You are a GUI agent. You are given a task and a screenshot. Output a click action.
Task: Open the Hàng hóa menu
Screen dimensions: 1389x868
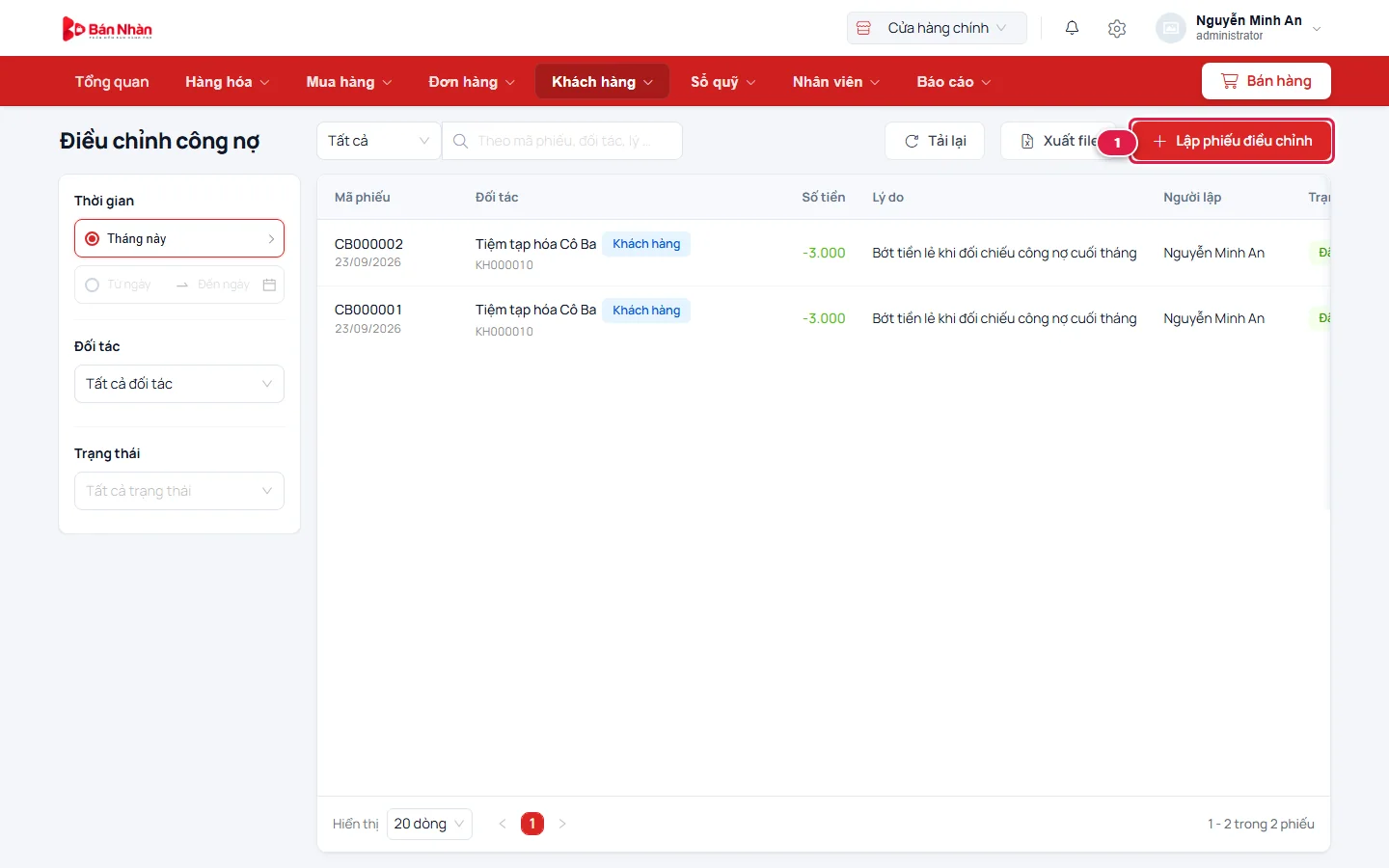[x=228, y=82]
